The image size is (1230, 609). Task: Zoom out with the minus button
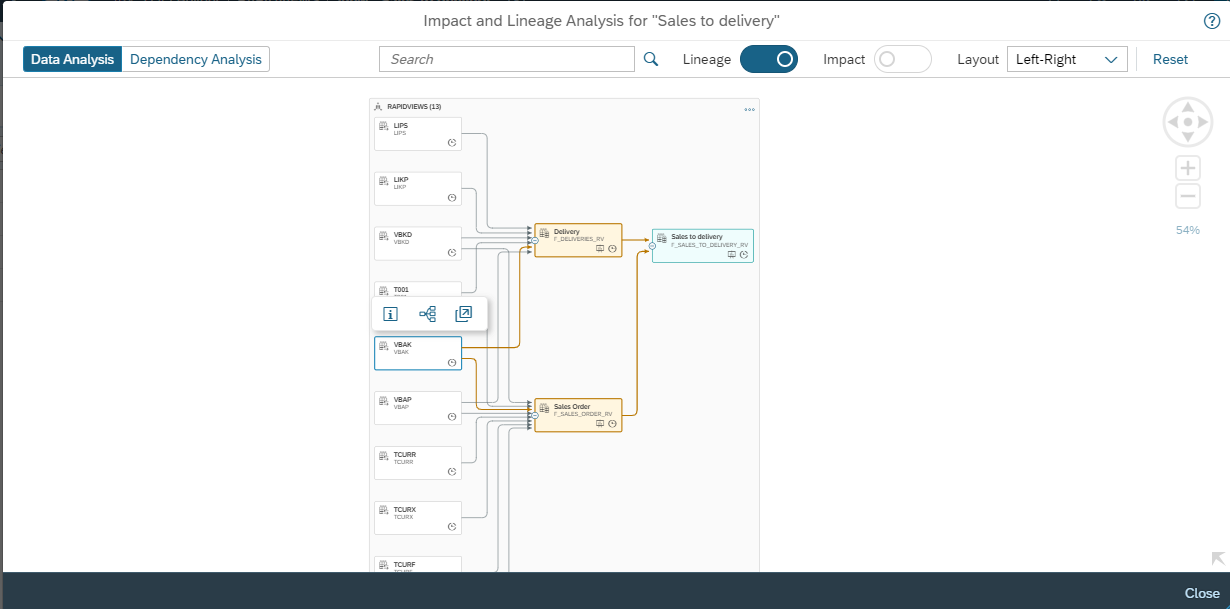coord(1188,196)
